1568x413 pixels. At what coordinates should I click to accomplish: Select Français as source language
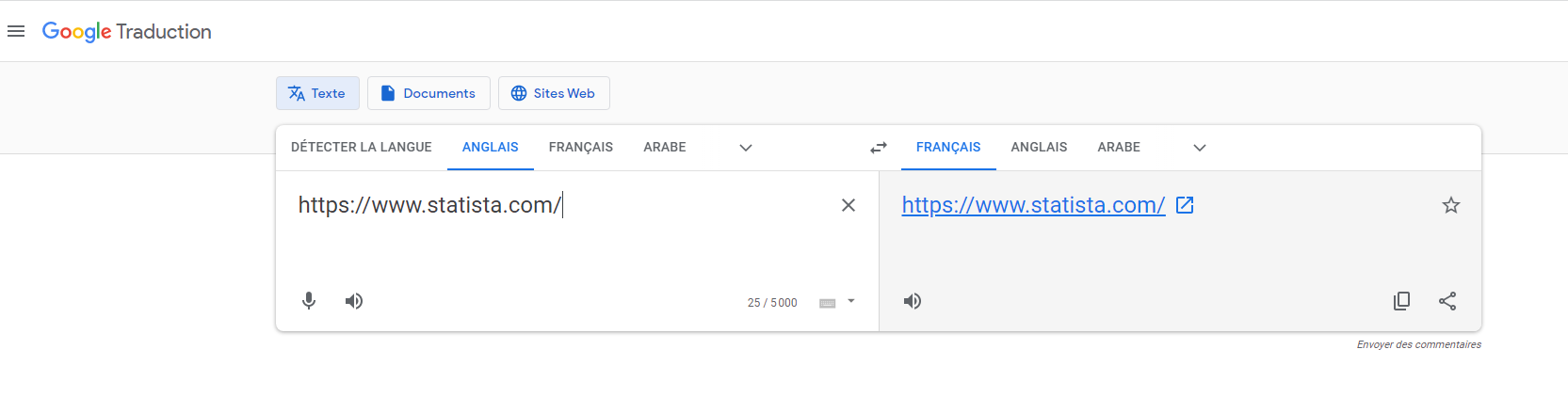click(x=581, y=148)
